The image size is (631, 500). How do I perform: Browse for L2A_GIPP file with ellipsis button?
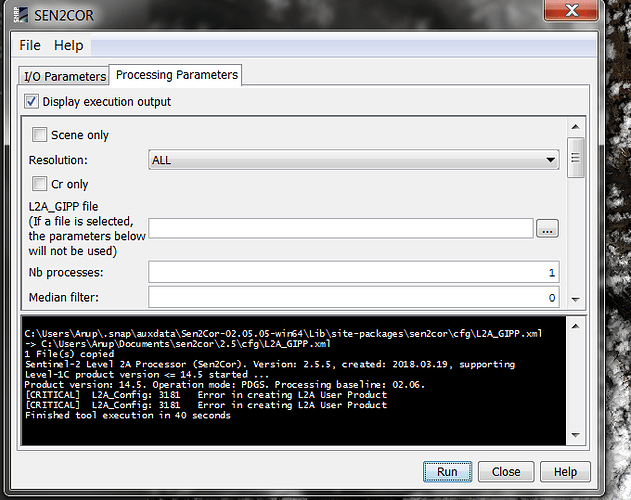tap(547, 229)
